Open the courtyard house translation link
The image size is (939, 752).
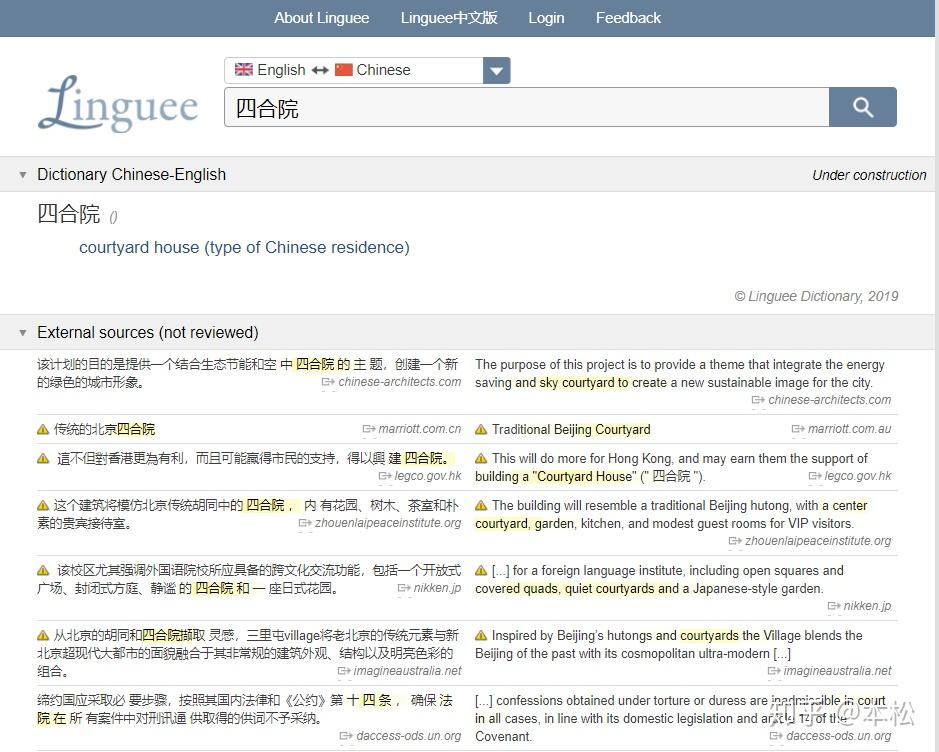click(244, 247)
